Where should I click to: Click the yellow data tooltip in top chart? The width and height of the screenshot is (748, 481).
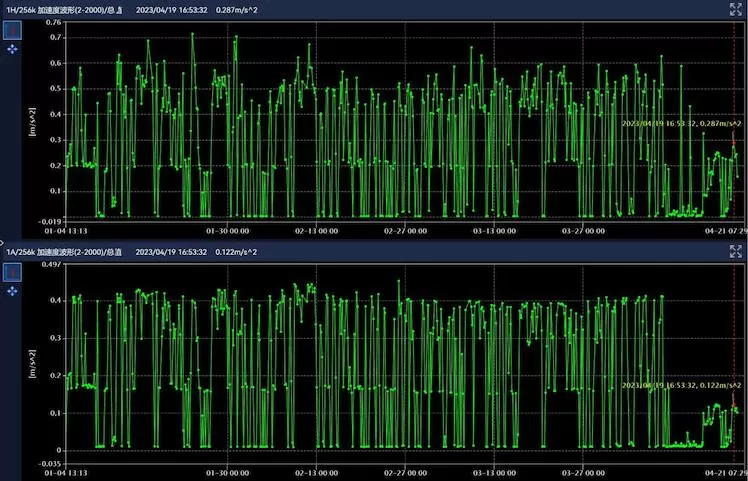point(680,123)
